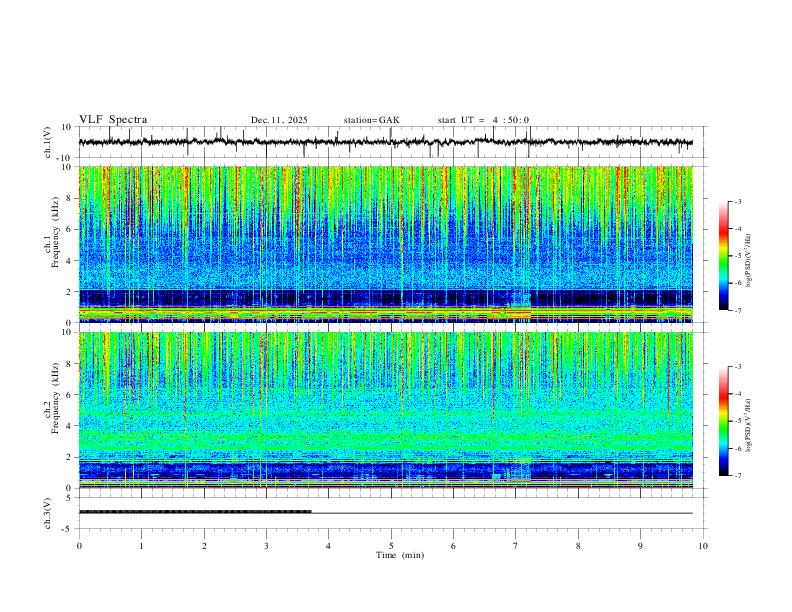Click the ch.2 colorbar 'log(PSD)(V²/Hz)' label
The height and width of the screenshot is (612, 792).
[749, 426]
